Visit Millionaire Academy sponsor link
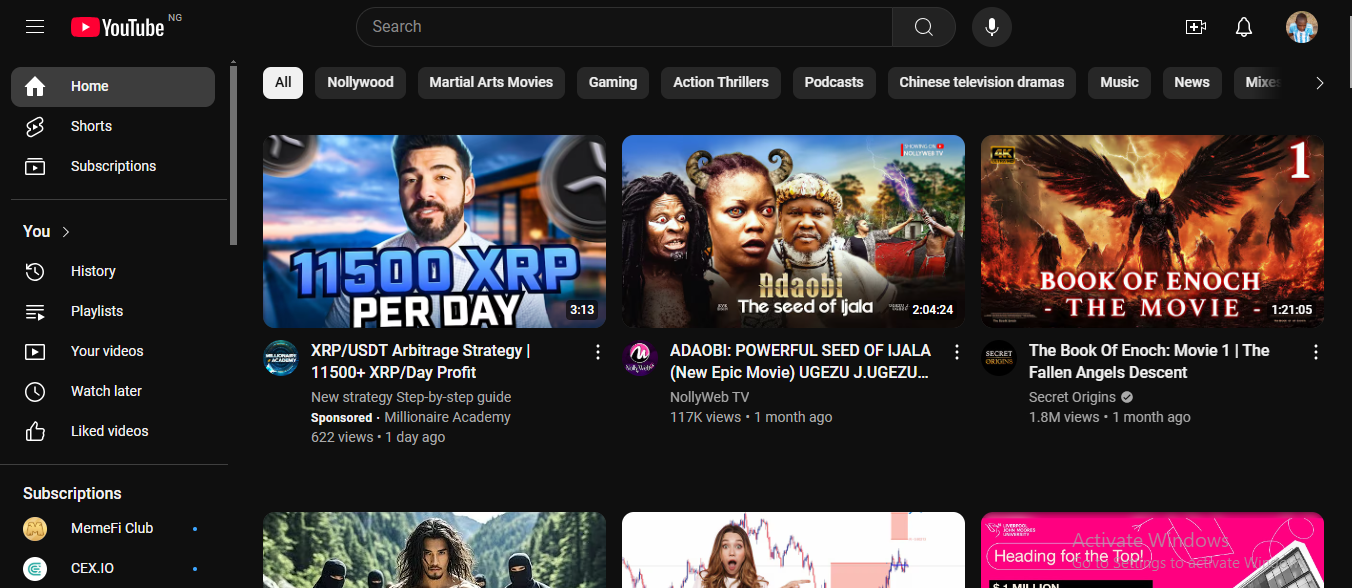The width and height of the screenshot is (1352, 588). [448, 417]
